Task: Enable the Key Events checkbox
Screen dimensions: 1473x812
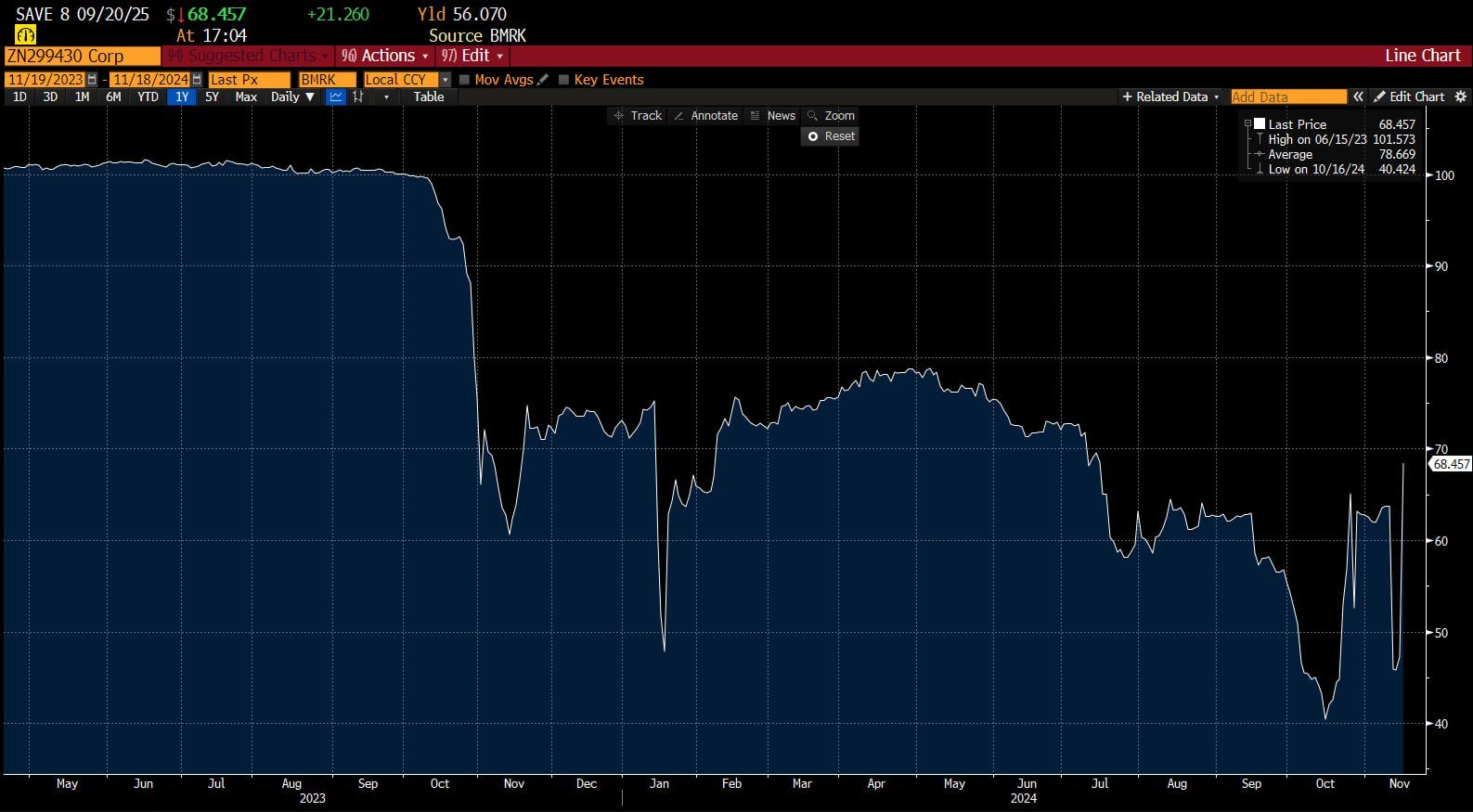Action: tap(563, 80)
